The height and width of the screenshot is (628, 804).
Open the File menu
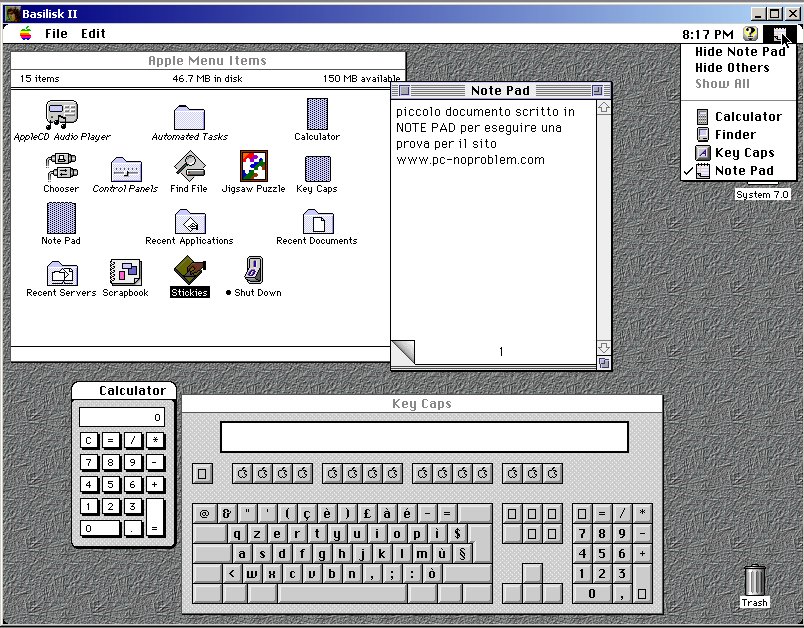tap(56, 33)
